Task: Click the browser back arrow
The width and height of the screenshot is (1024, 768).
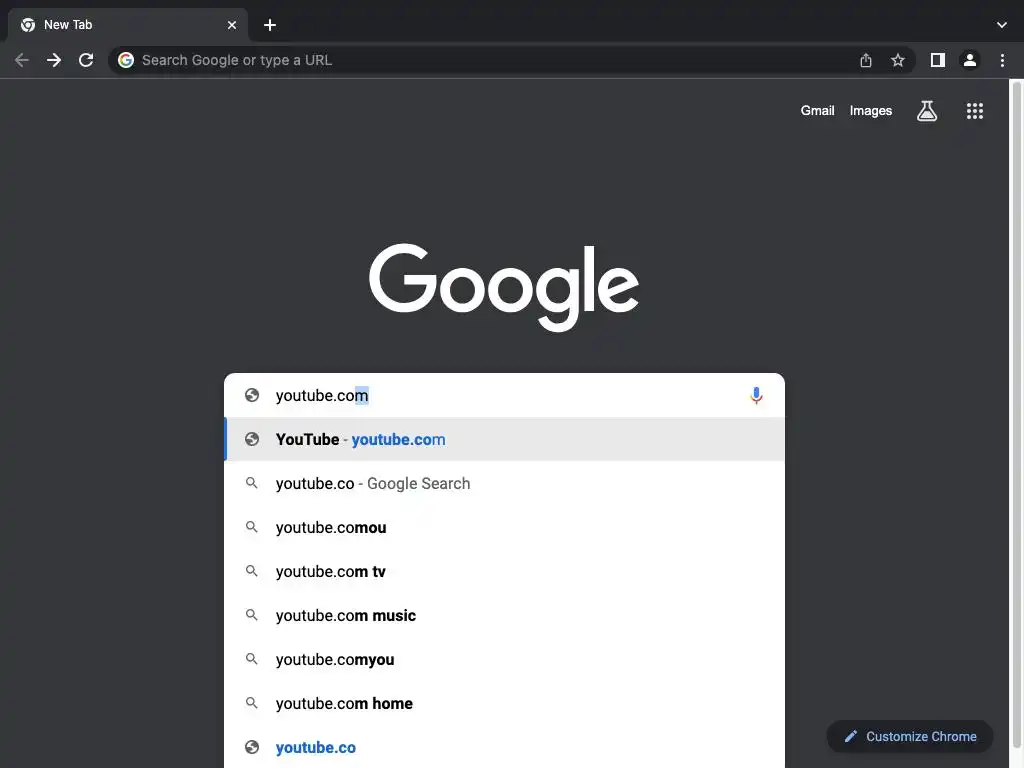Action: [x=22, y=60]
